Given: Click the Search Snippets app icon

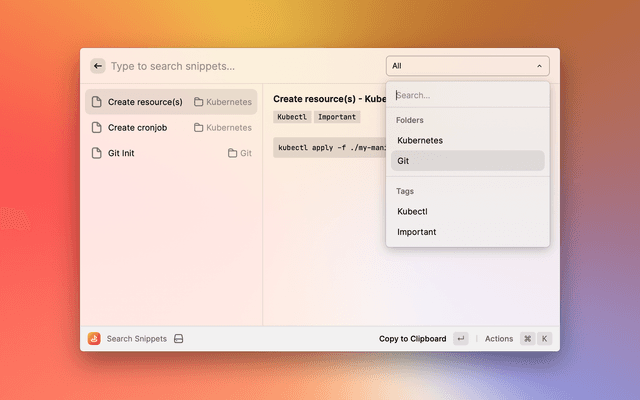Looking at the screenshot, I should (x=94, y=339).
